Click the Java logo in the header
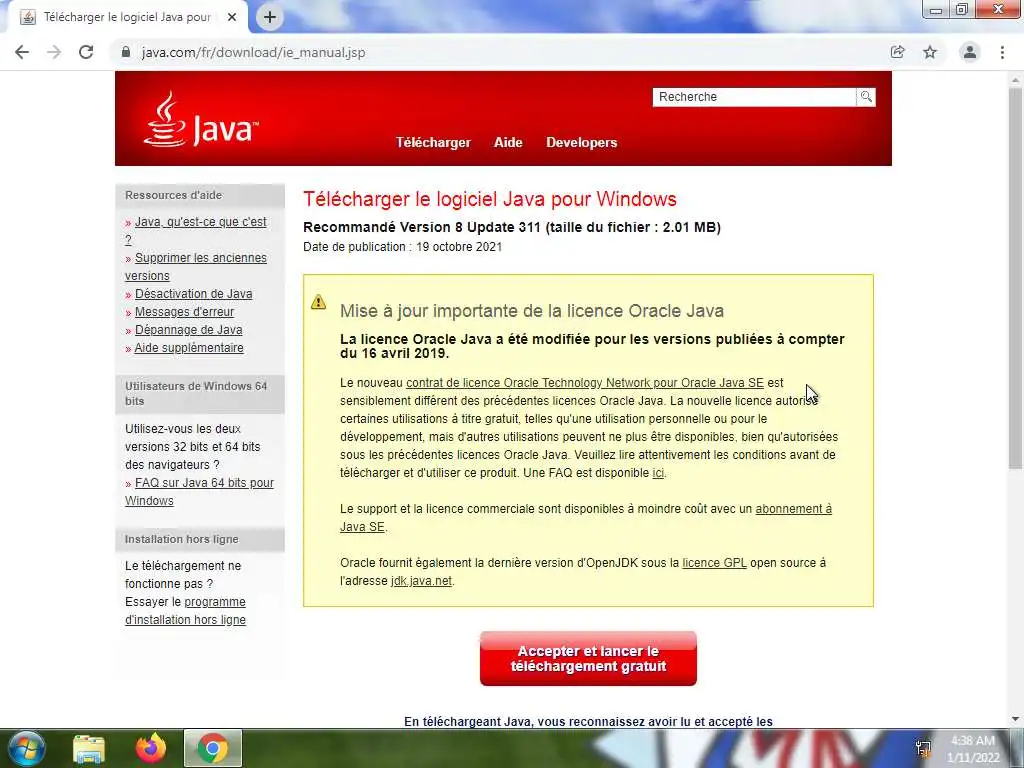The height and width of the screenshot is (768, 1024). point(200,120)
